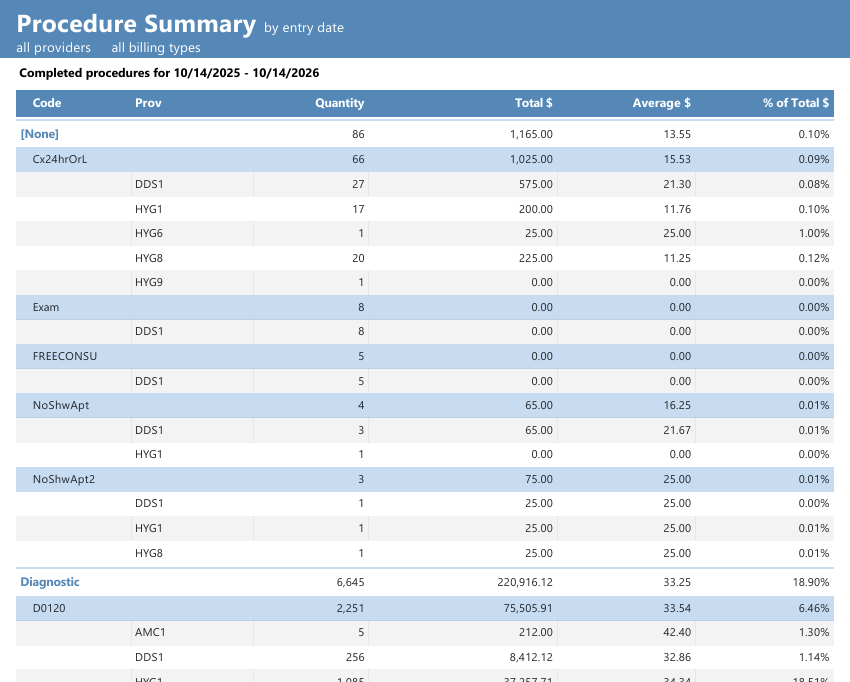Click the Code column header
The width and height of the screenshot is (850, 682).
pyautogui.click(x=47, y=103)
